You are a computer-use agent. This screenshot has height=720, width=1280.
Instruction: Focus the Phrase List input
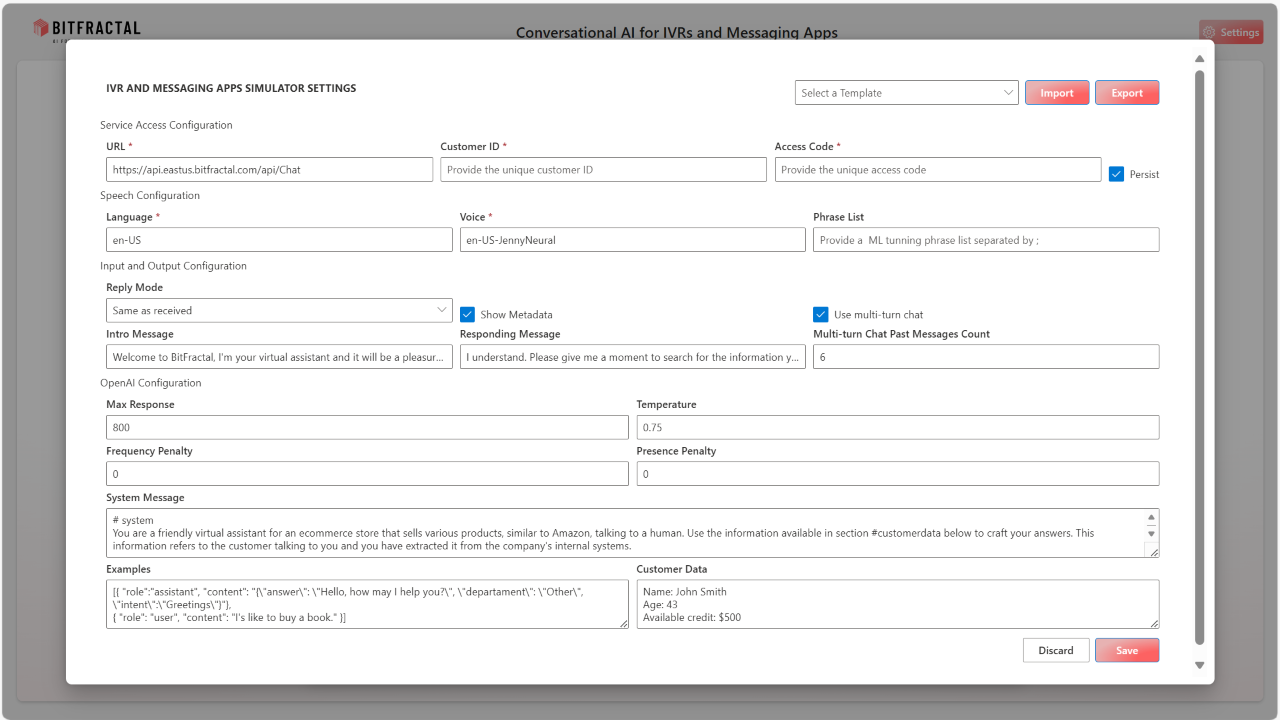986,240
